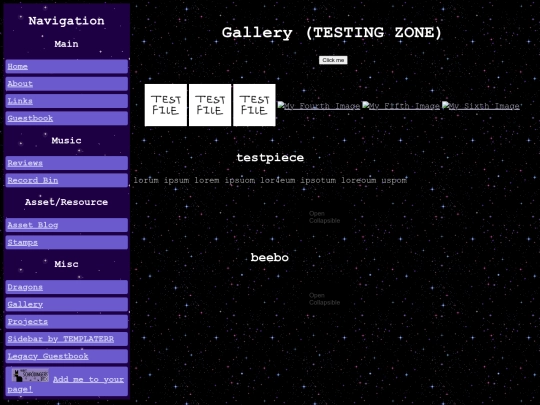Click the 'testpiece' heading

click(270, 158)
